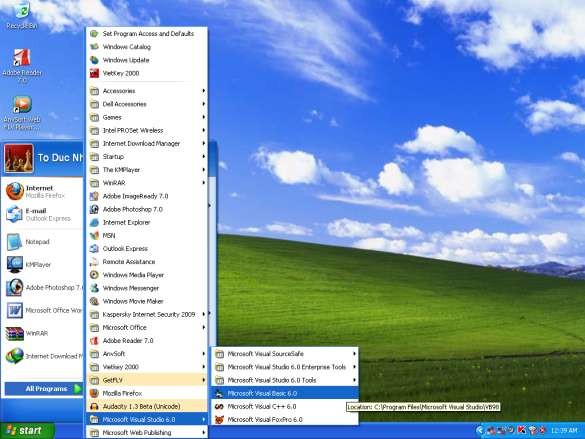
Task: Click the All Programs button
Action: (x=43, y=389)
